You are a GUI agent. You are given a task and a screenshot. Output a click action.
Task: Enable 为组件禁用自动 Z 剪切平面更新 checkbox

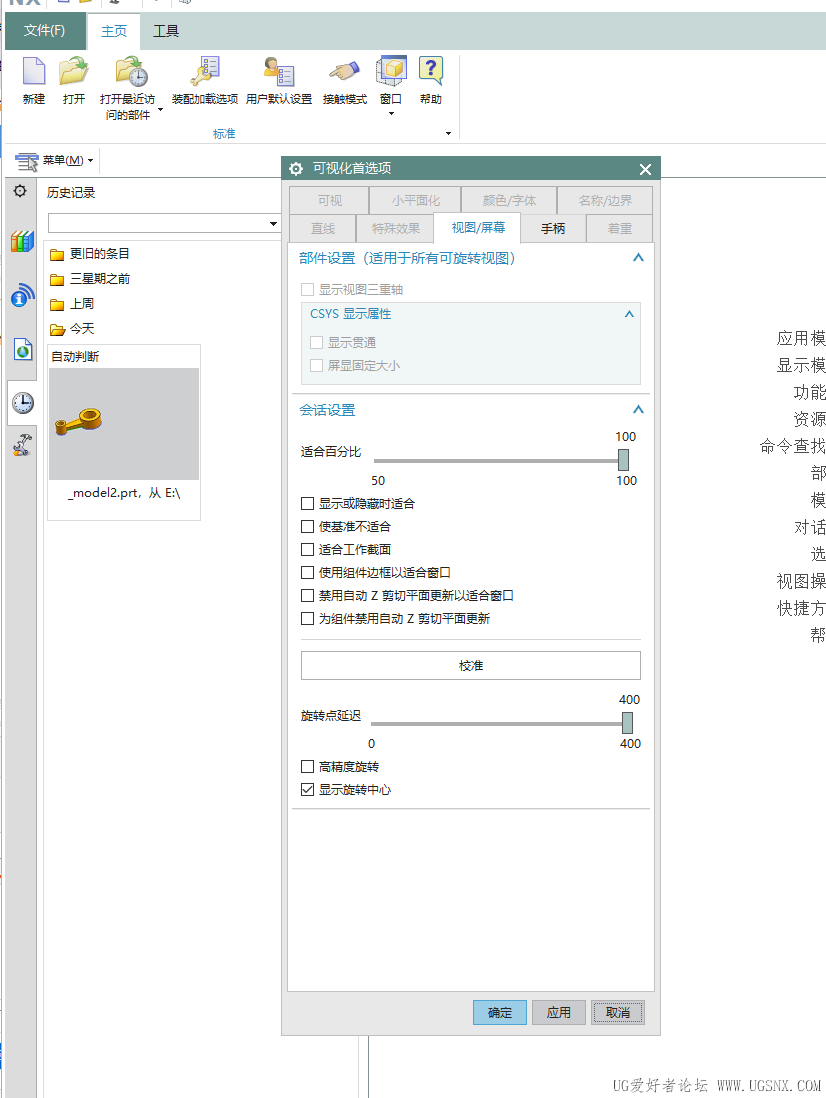(x=307, y=619)
